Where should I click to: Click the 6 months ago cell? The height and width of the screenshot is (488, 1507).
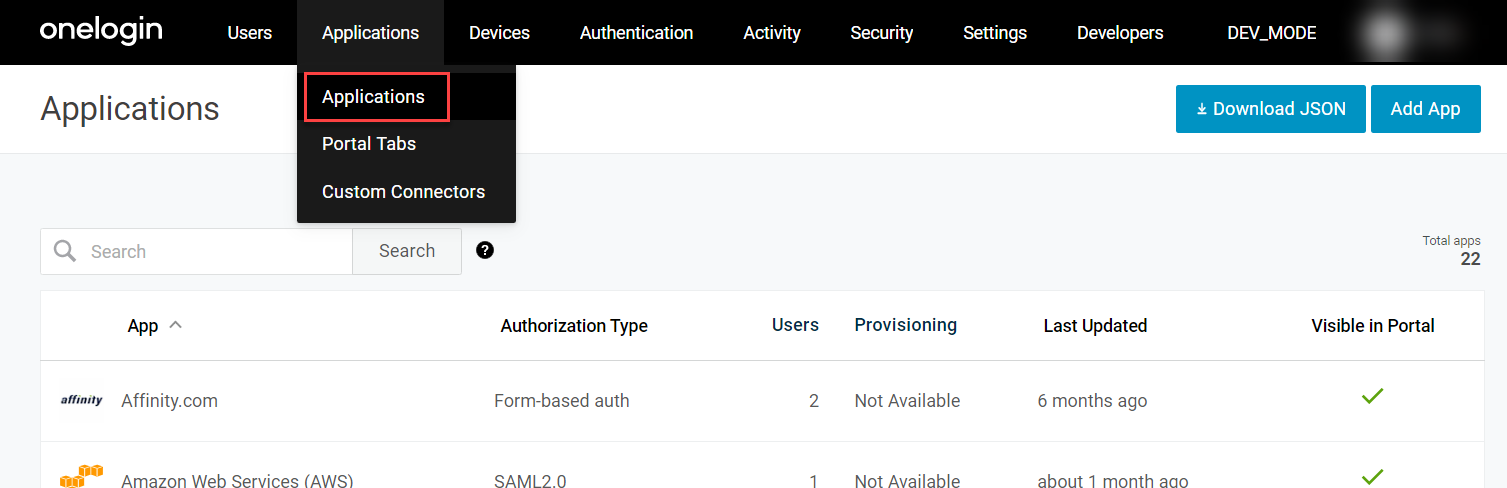tap(1092, 401)
